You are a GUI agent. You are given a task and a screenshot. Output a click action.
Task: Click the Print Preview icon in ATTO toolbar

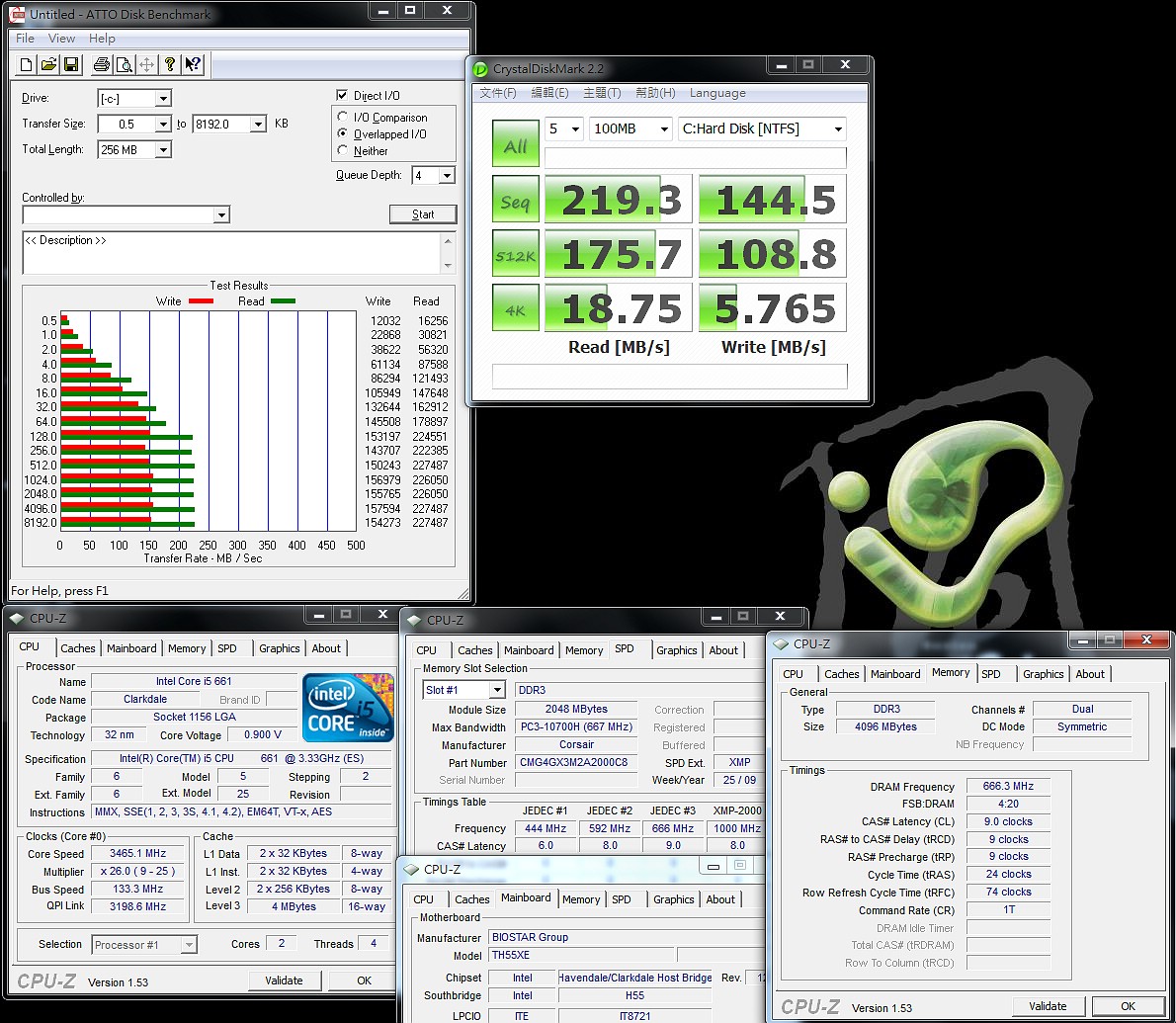coord(124,64)
